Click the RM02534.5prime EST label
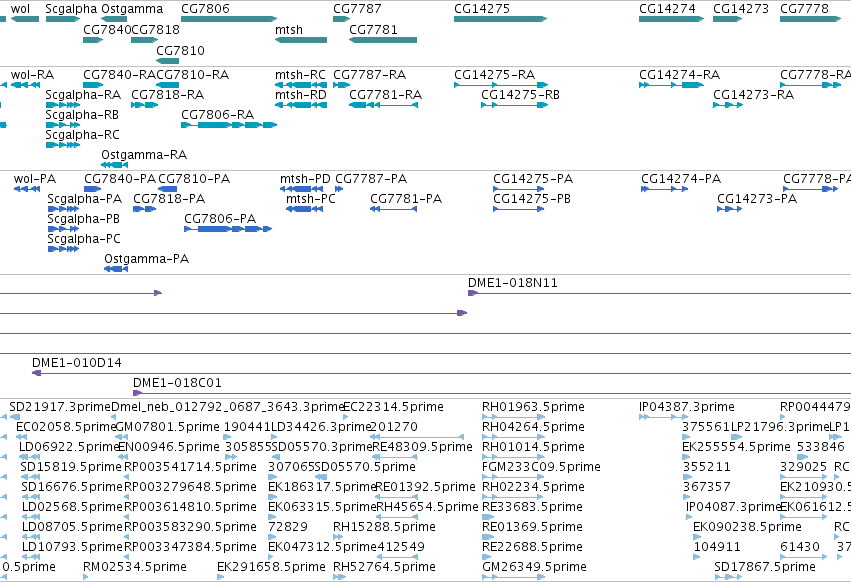This screenshot has width=851, height=582. point(135,567)
